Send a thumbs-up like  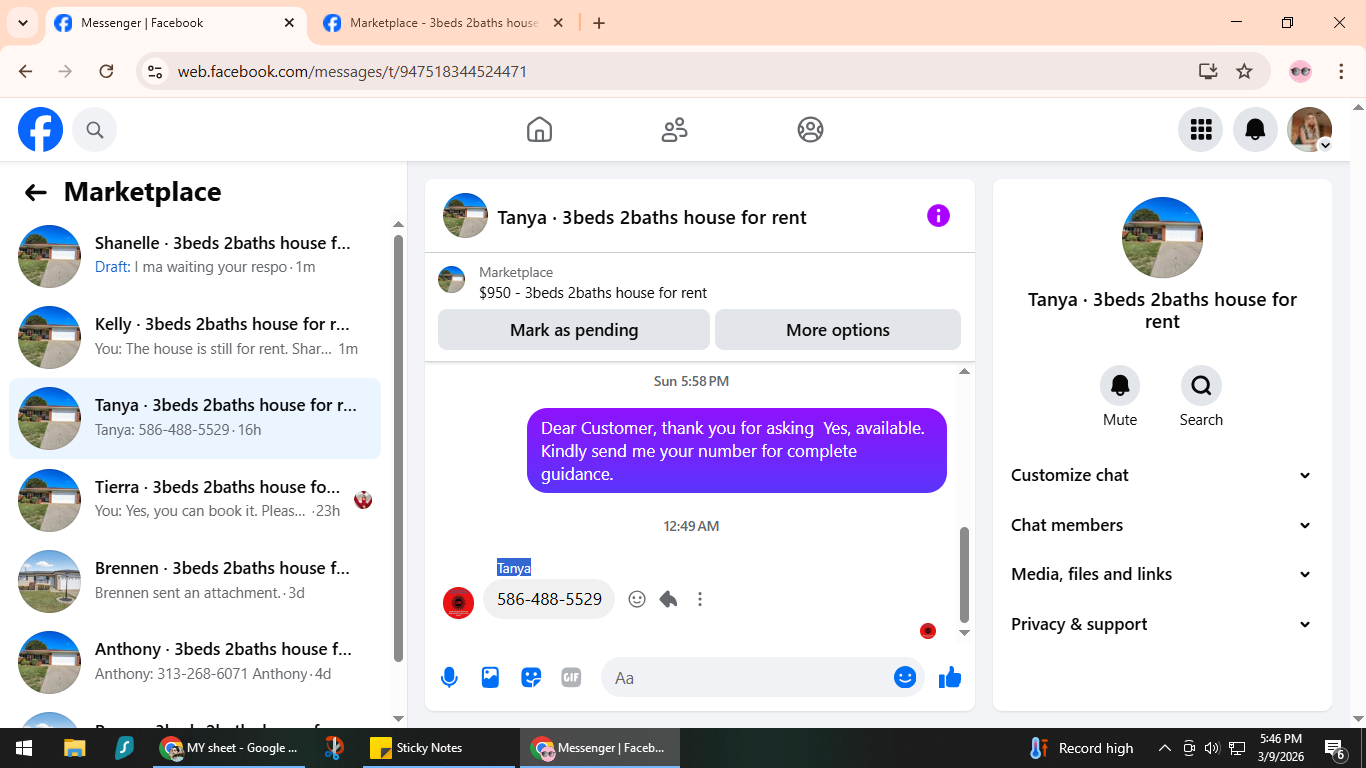click(x=950, y=678)
